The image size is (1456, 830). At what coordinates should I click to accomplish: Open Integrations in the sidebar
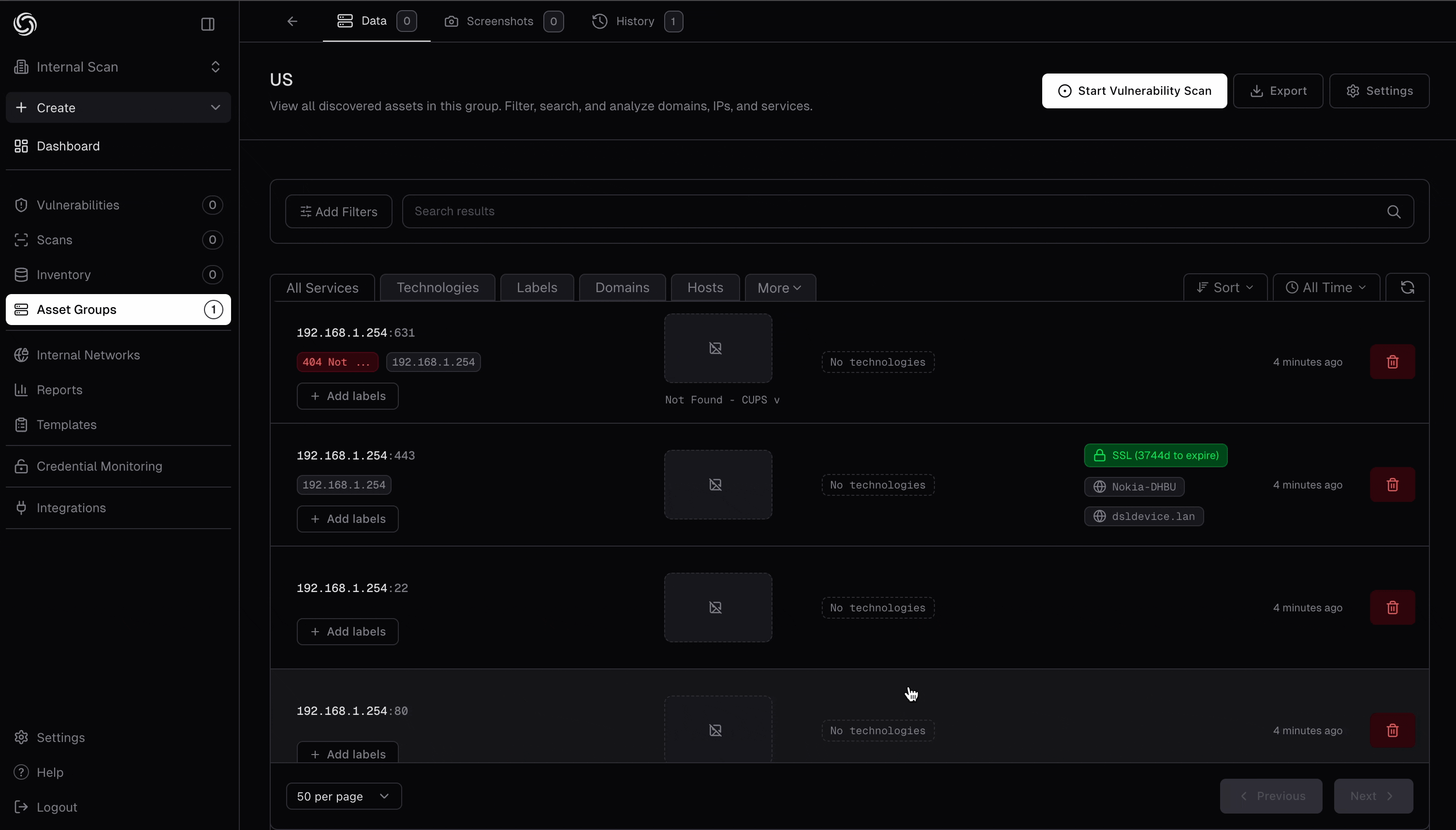point(118,508)
